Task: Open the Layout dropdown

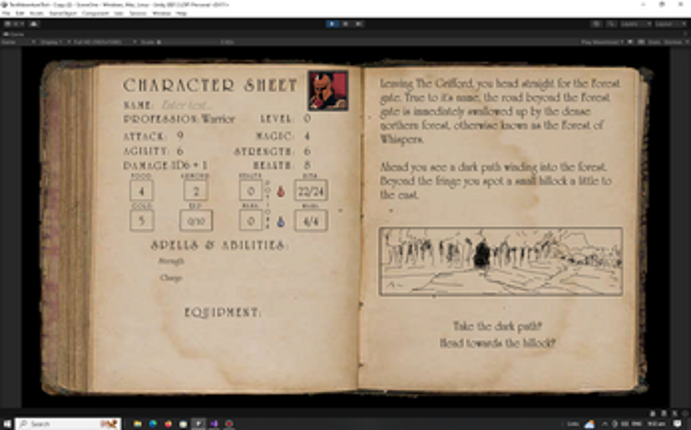Action: (x=670, y=24)
